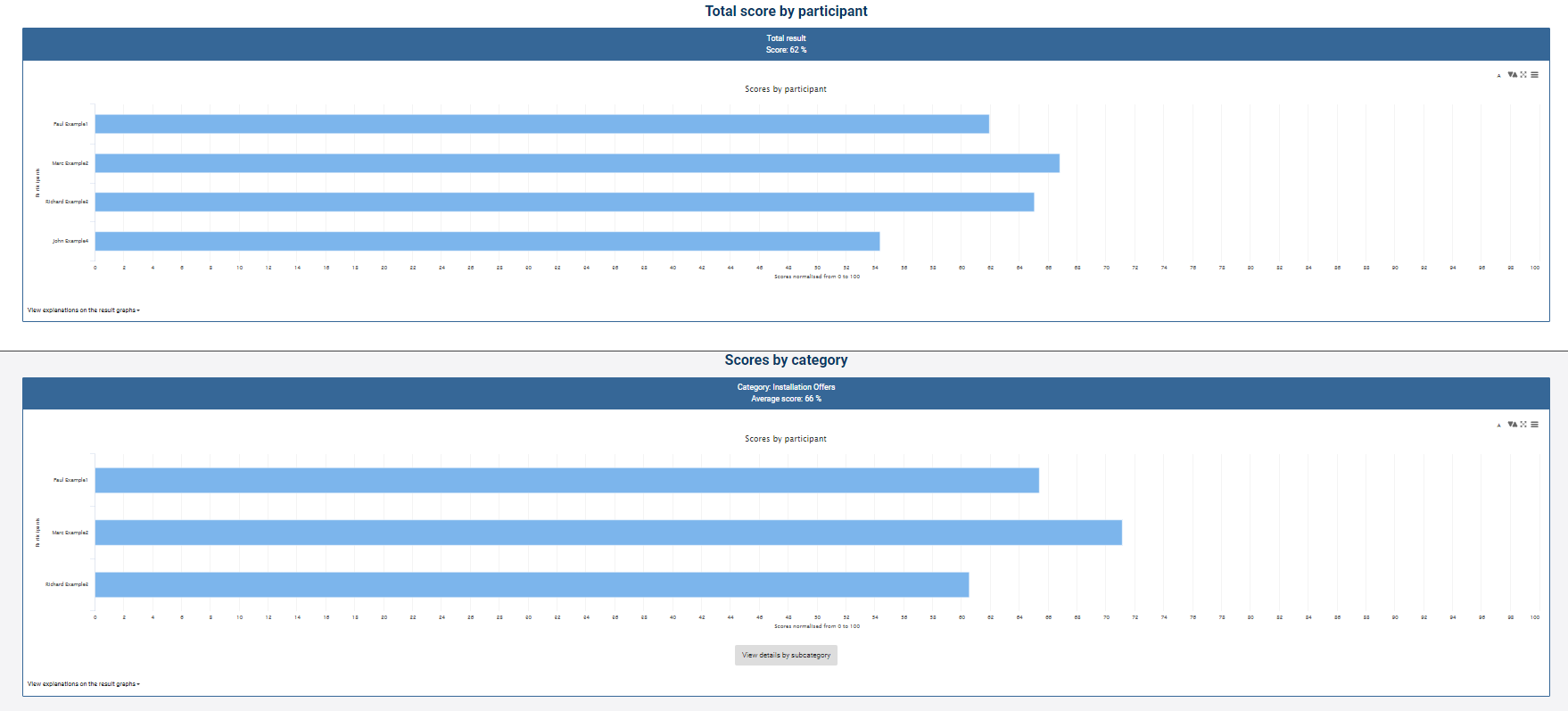Click Paul Example1 bar in Total result chart
The image size is (1568, 711).
coord(541,124)
